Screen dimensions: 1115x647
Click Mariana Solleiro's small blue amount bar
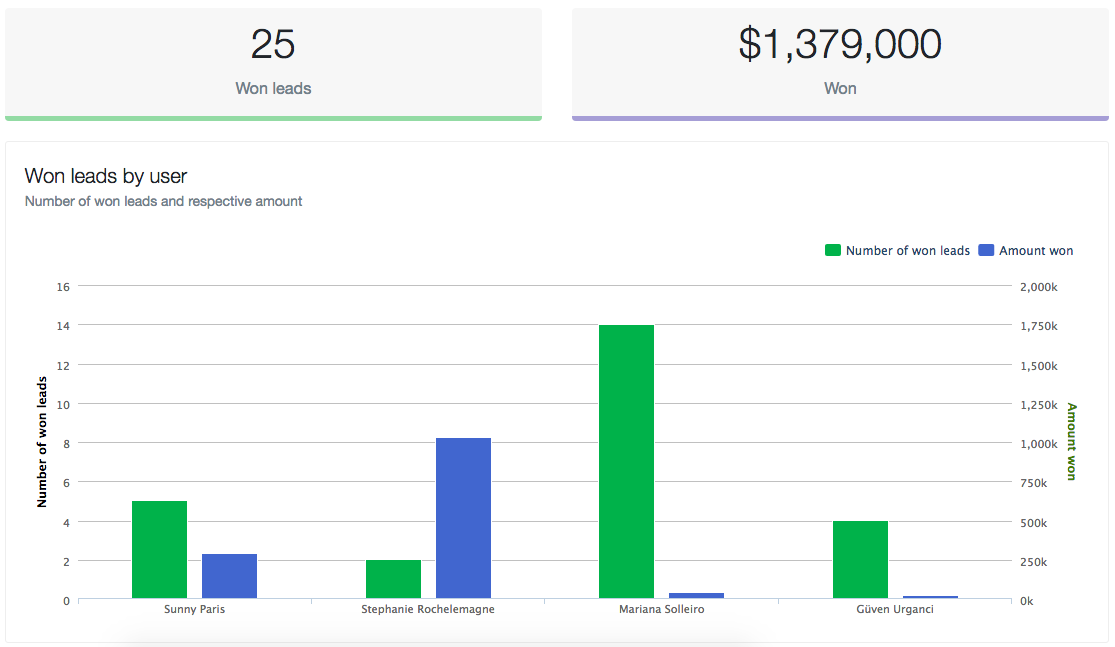(x=696, y=596)
